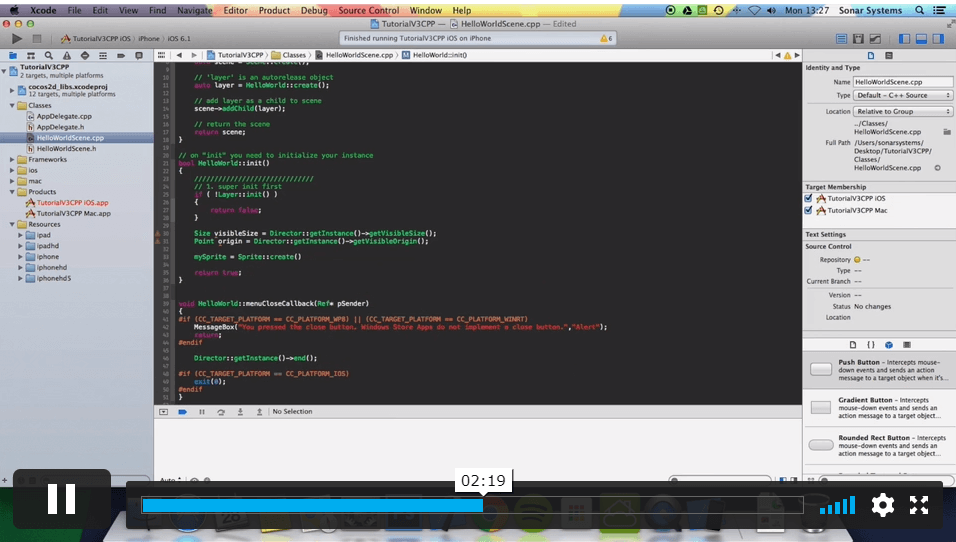Expand the ios folder
956x542 pixels.
pyautogui.click(x=12, y=171)
